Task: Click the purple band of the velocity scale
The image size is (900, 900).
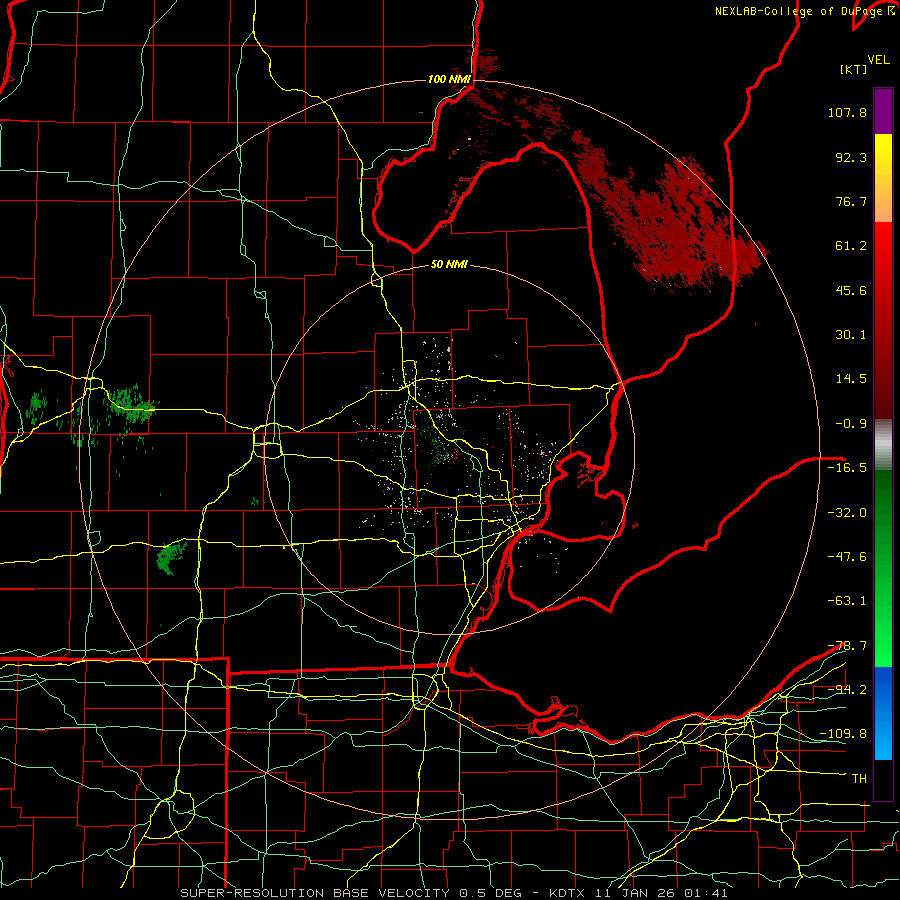Action: point(883,111)
